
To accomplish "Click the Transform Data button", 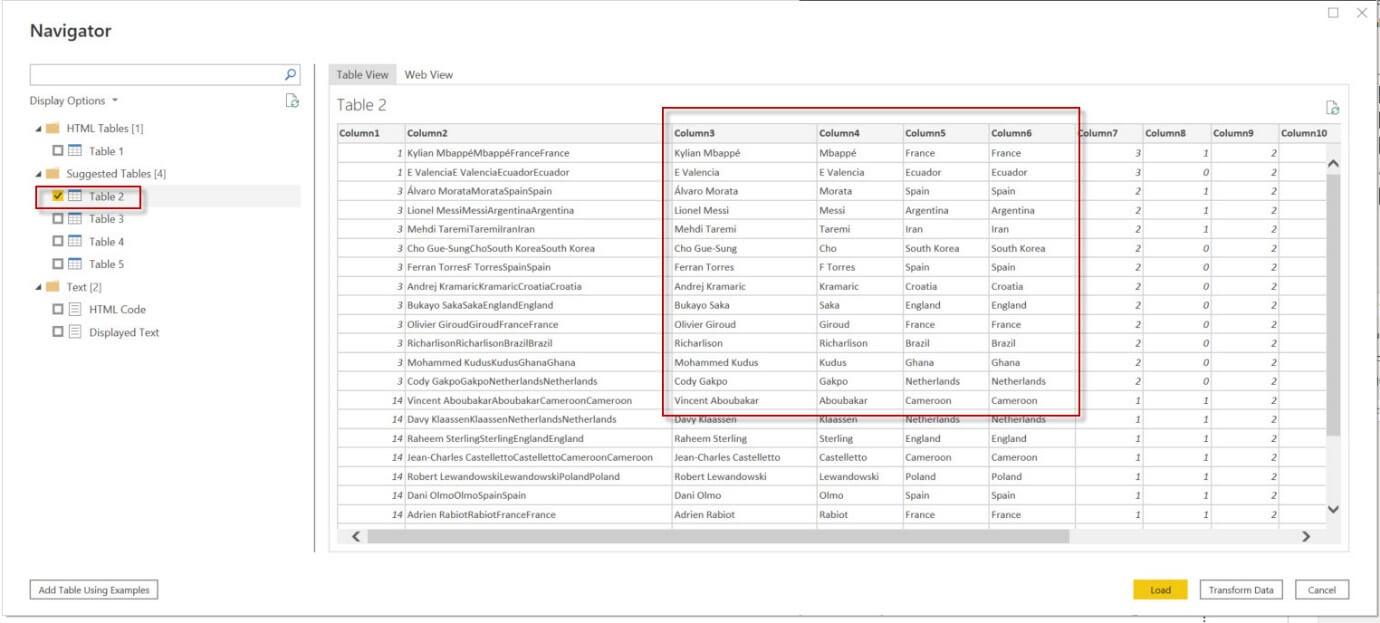I will (x=1241, y=590).
